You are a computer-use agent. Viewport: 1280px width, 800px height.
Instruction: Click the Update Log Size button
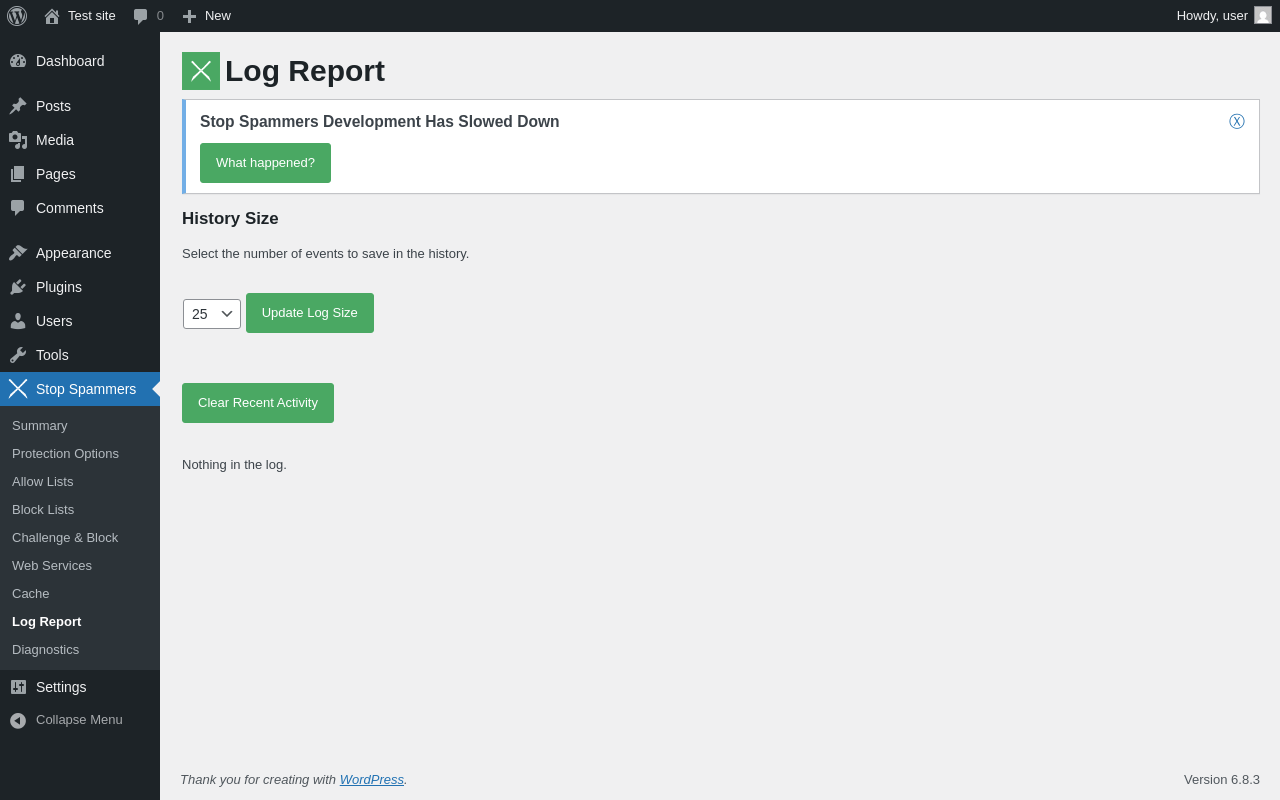pos(310,313)
